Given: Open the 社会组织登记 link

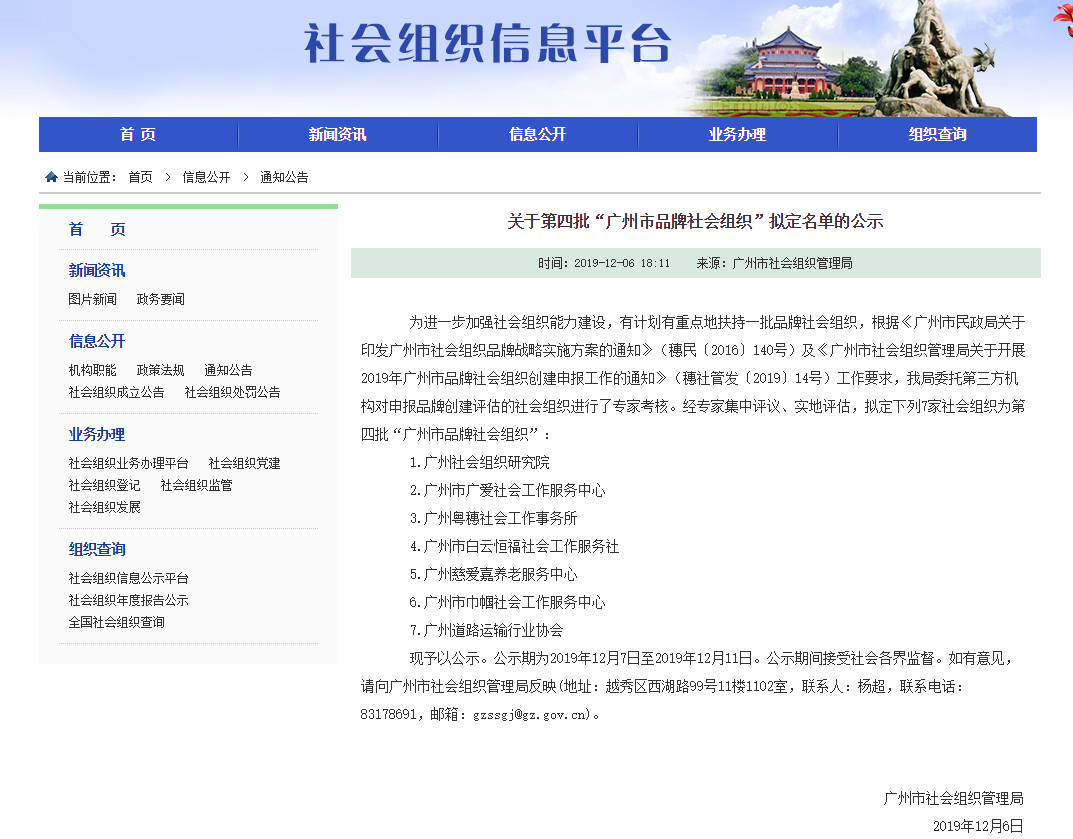Looking at the screenshot, I should tap(105, 485).
